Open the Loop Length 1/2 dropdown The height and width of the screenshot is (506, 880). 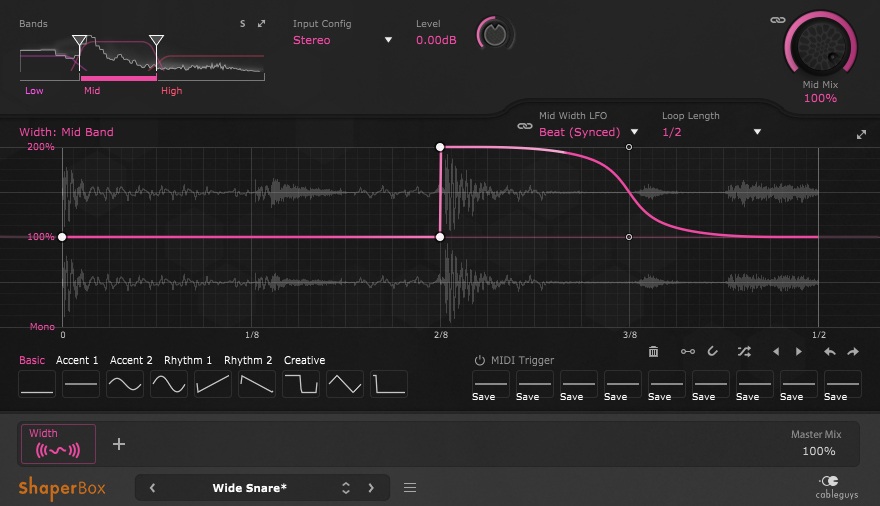pos(712,132)
